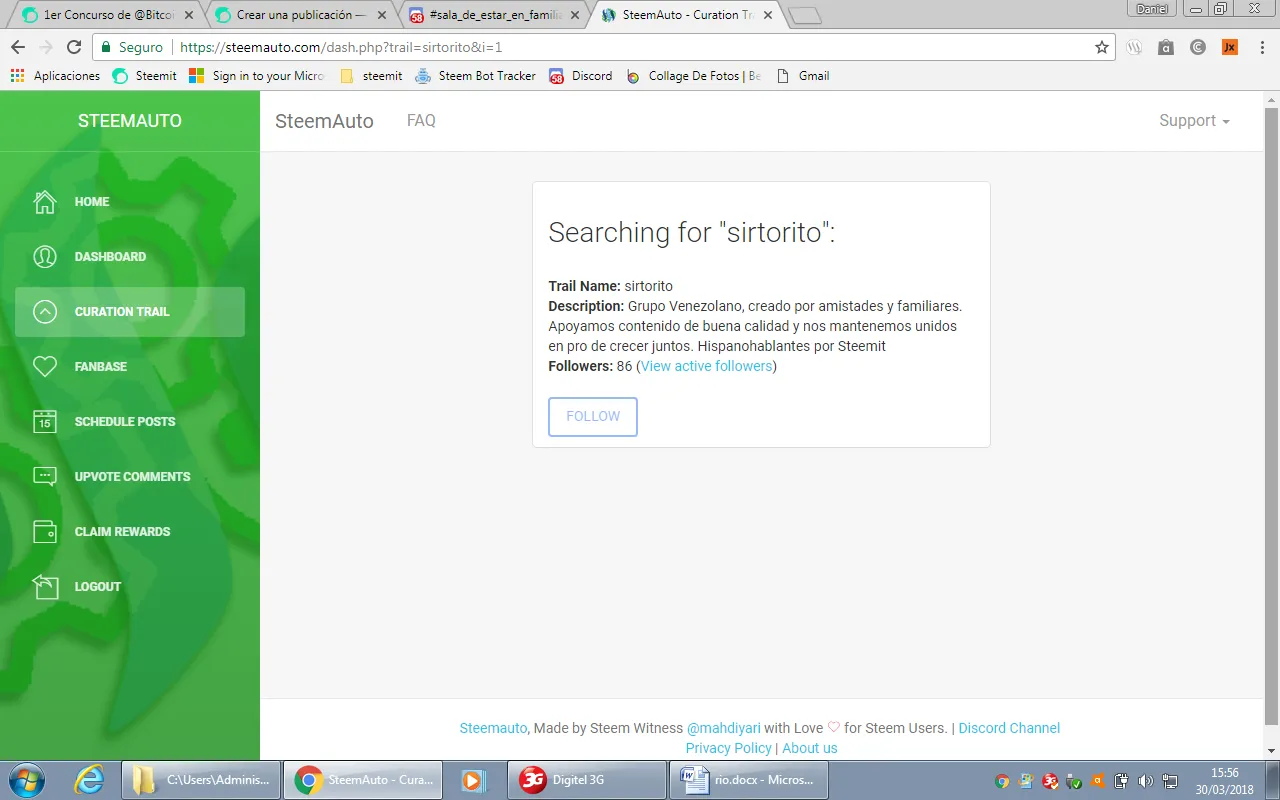Screen dimensions: 1280x800
Task: Click the Dashboard user icon in sidebar
Action: [45, 257]
